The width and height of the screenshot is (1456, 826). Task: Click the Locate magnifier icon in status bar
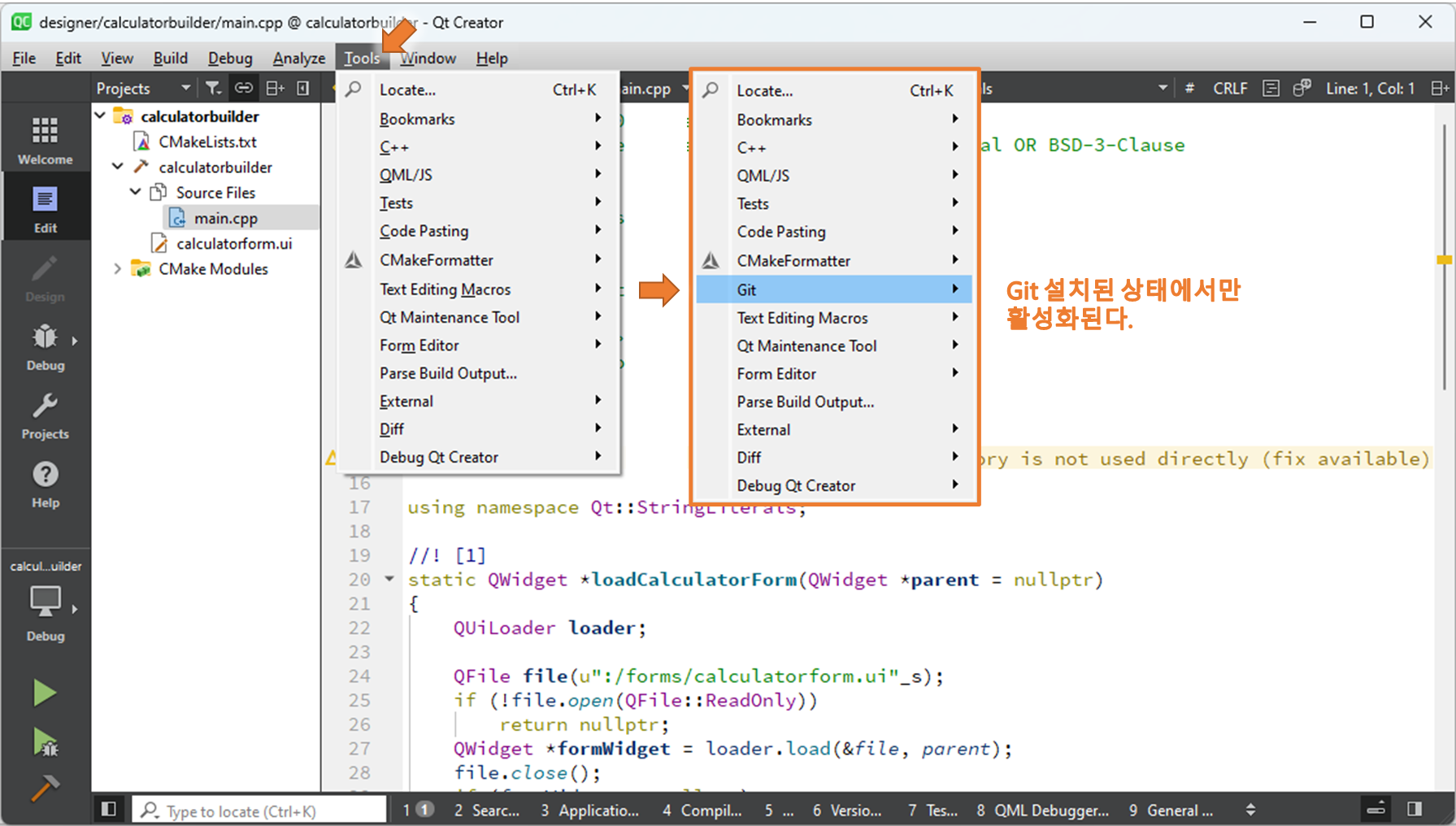[149, 810]
